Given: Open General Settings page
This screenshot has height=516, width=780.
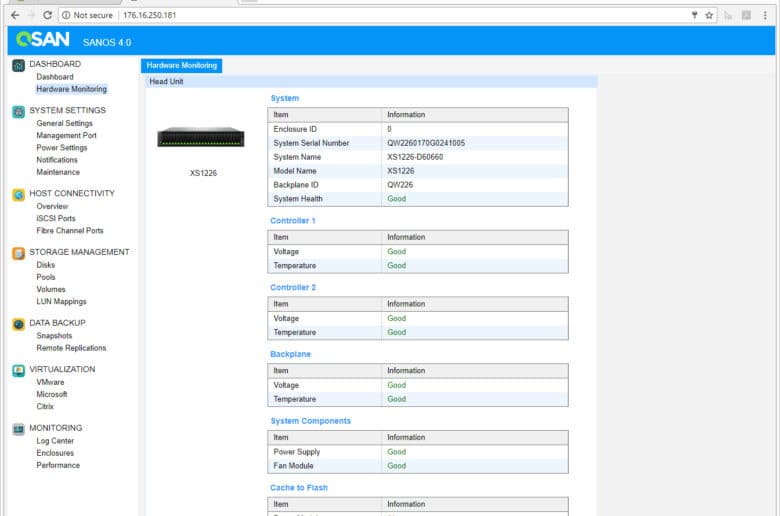Looking at the screenshot, I should (64, 123).
